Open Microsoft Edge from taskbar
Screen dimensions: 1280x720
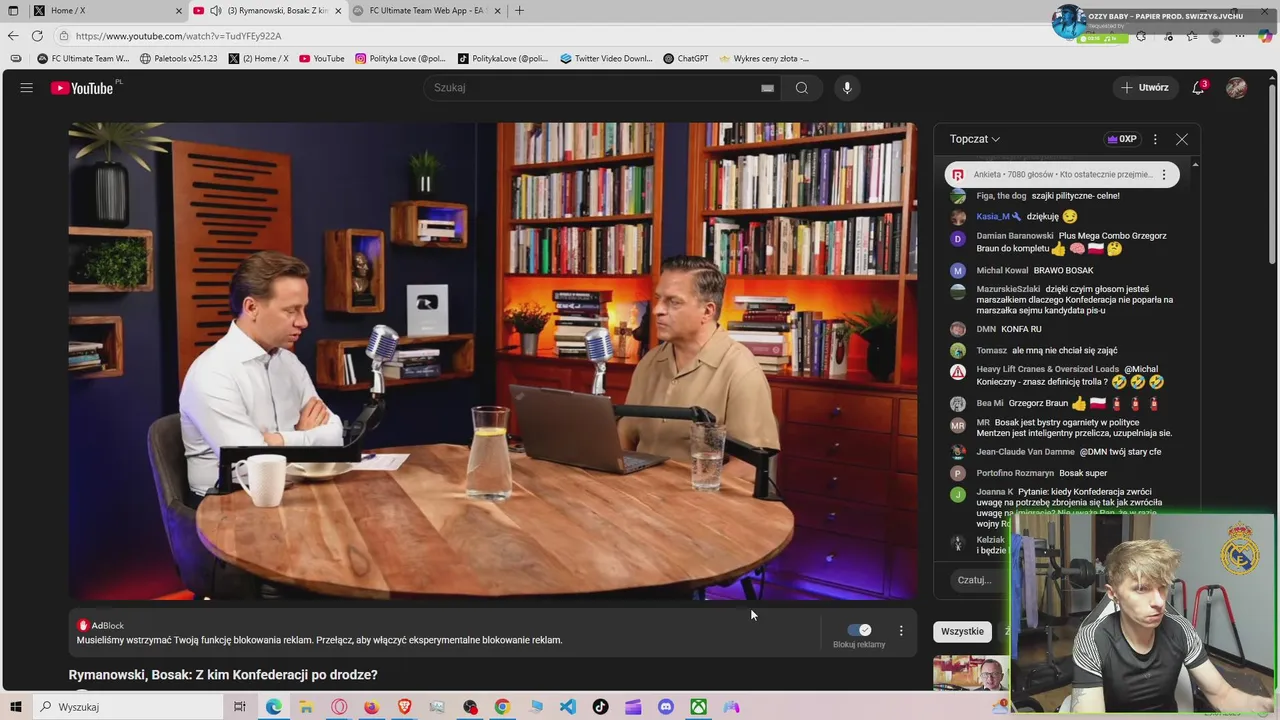273,707
